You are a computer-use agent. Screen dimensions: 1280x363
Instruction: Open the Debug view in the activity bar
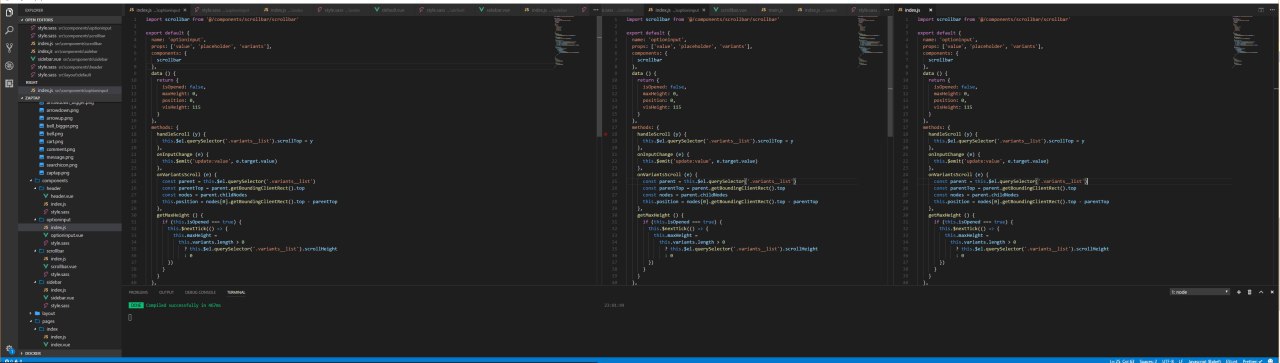9,65
